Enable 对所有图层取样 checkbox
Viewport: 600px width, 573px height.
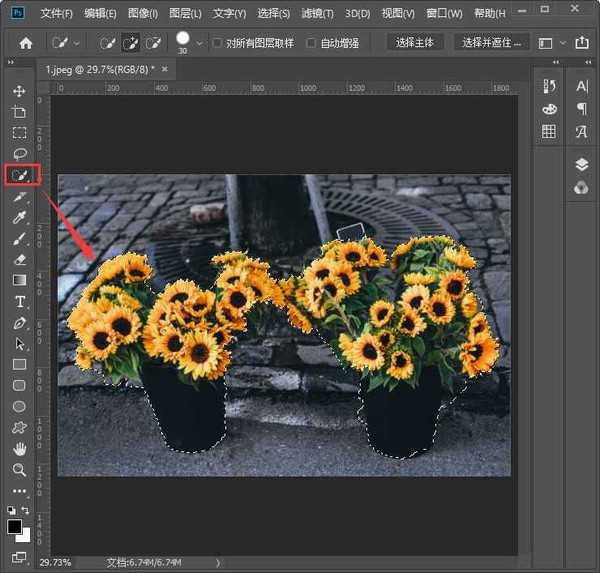(x=218, y=43)
